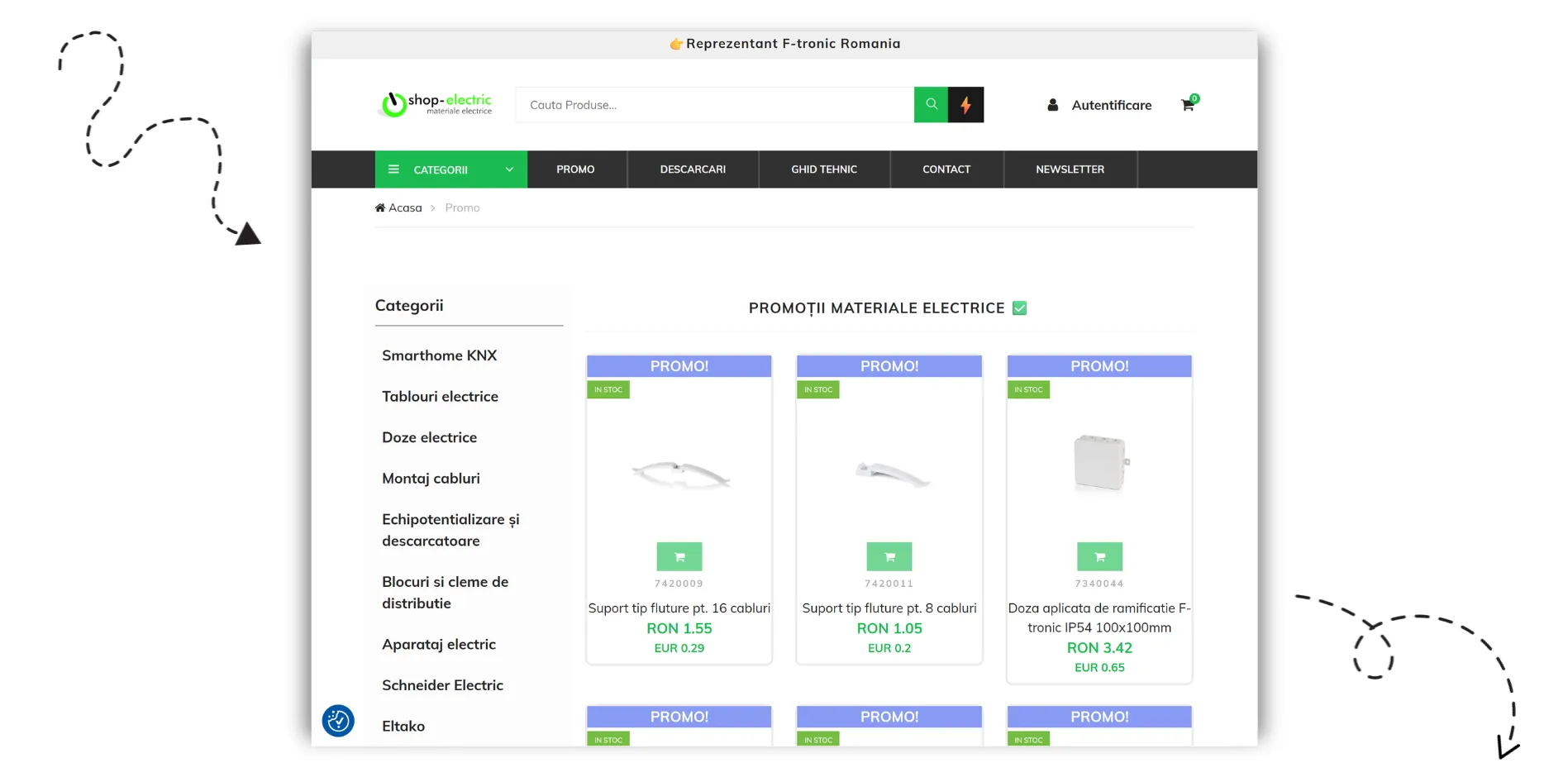Click PROMO! banner on 8 cabluri card
The width and height of the screenshot is (1568, 777).
pos(889,366)
